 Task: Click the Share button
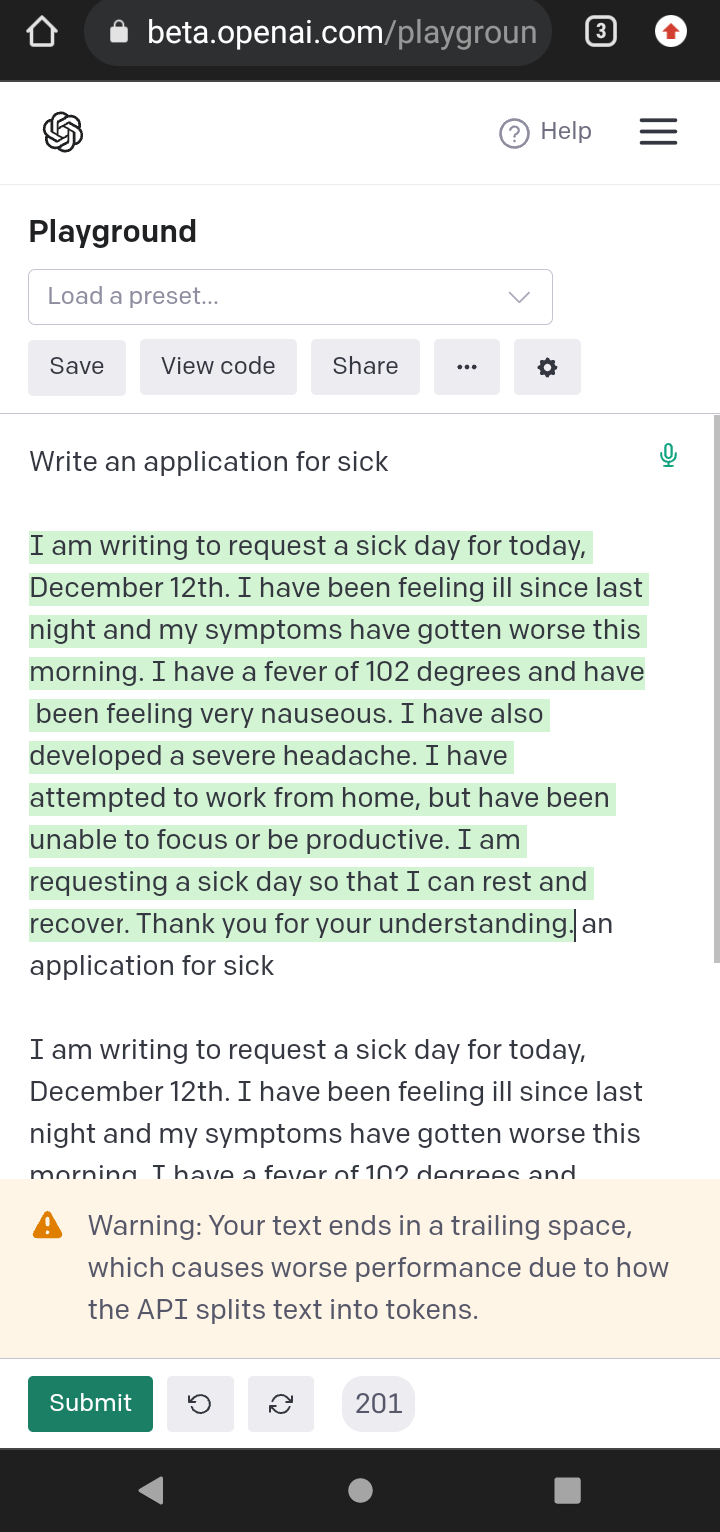tap(365, 367)
